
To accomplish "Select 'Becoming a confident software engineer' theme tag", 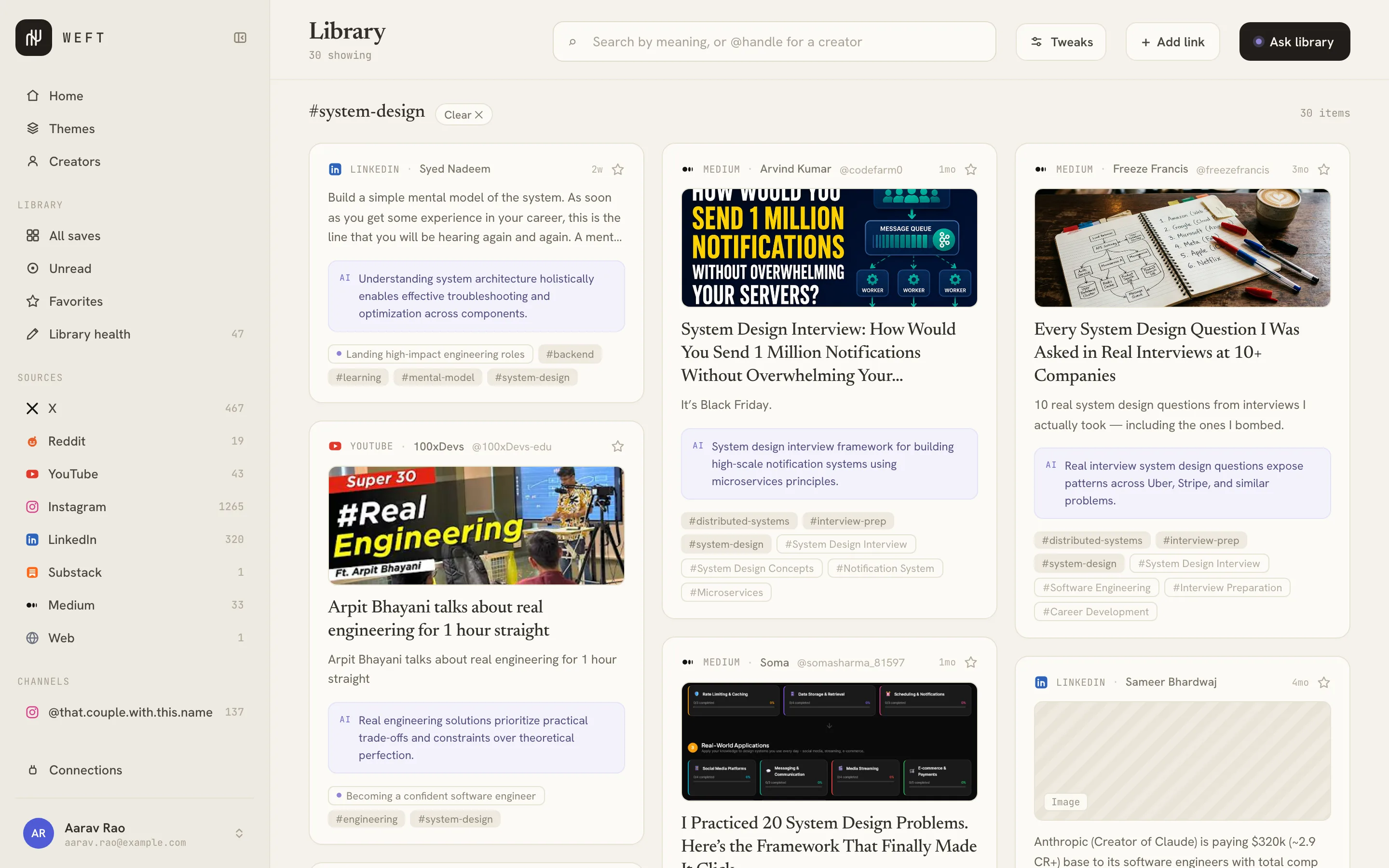I will coord(436,796).
